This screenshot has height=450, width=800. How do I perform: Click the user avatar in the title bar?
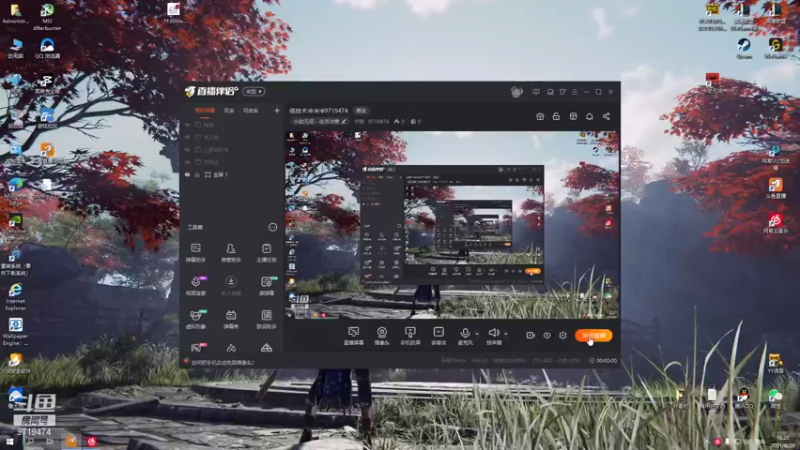516,92
